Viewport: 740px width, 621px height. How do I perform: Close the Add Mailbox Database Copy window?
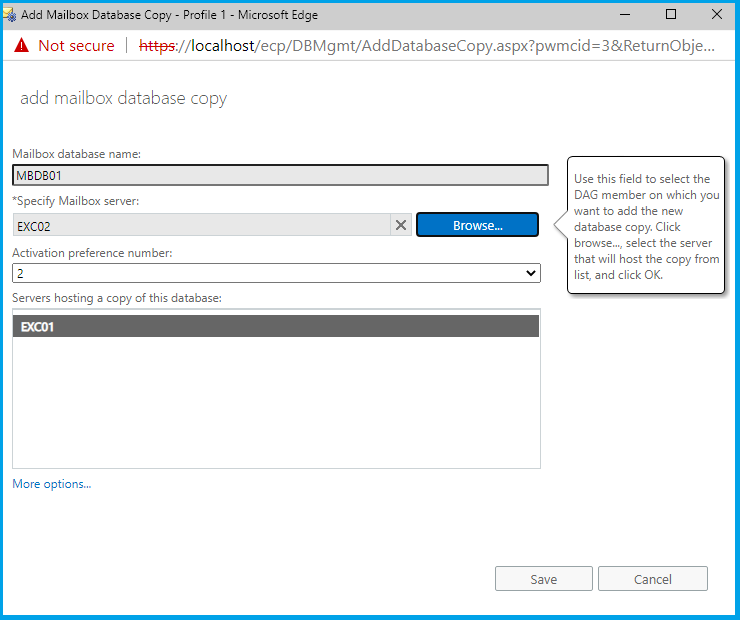(716, 15)
